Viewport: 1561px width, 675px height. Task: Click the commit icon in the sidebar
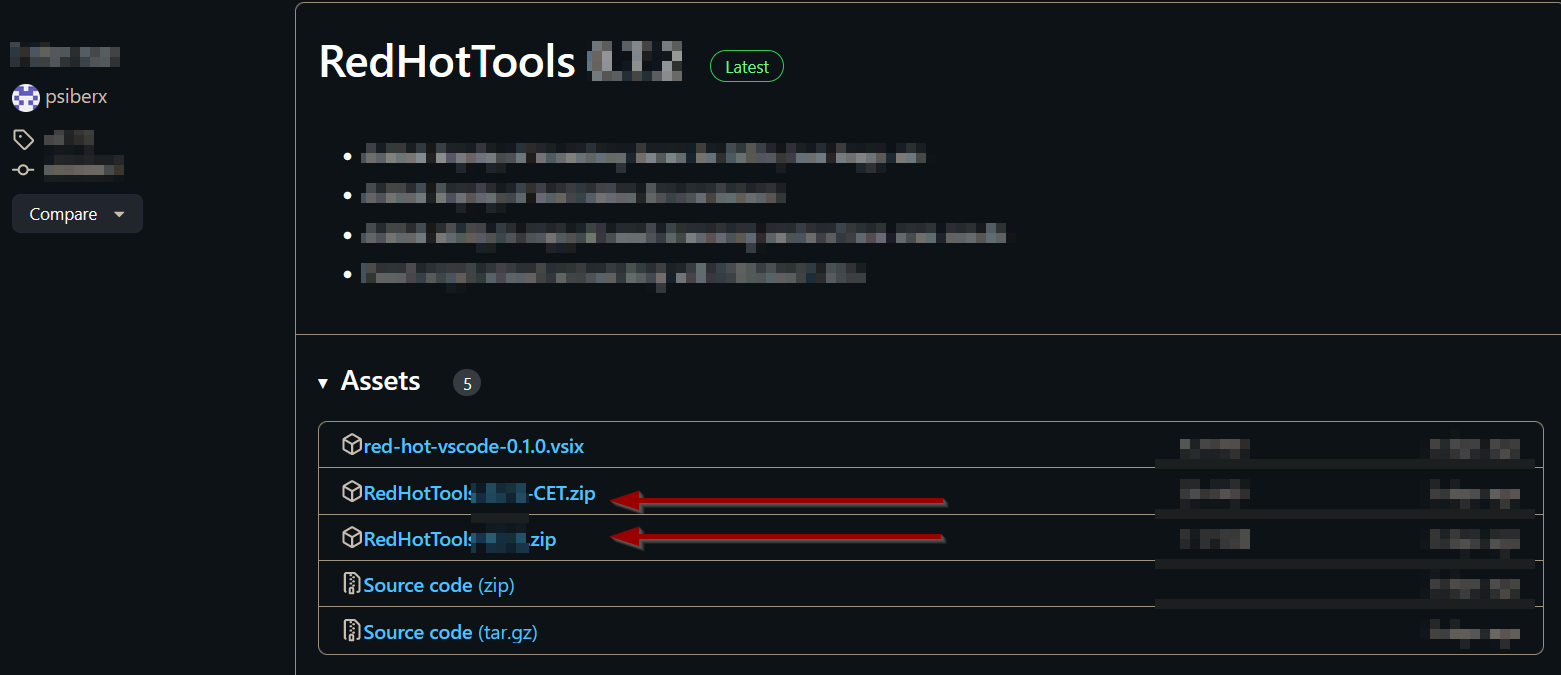(x=23, y=170)
